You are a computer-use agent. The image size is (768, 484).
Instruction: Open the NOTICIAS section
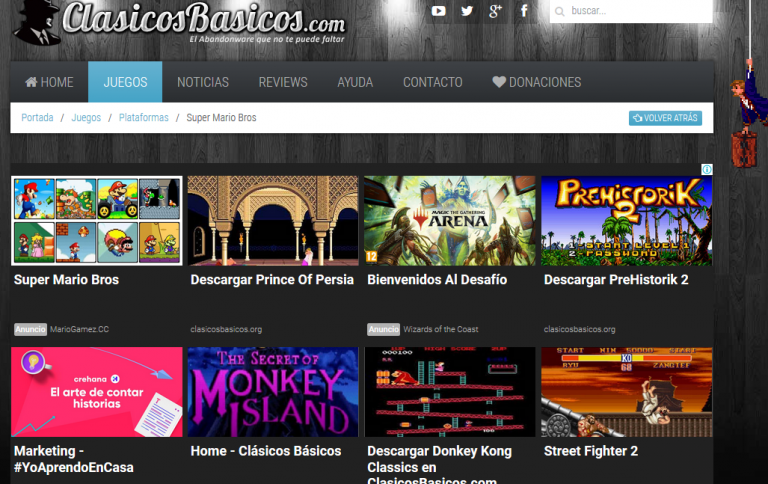point(203,82)
